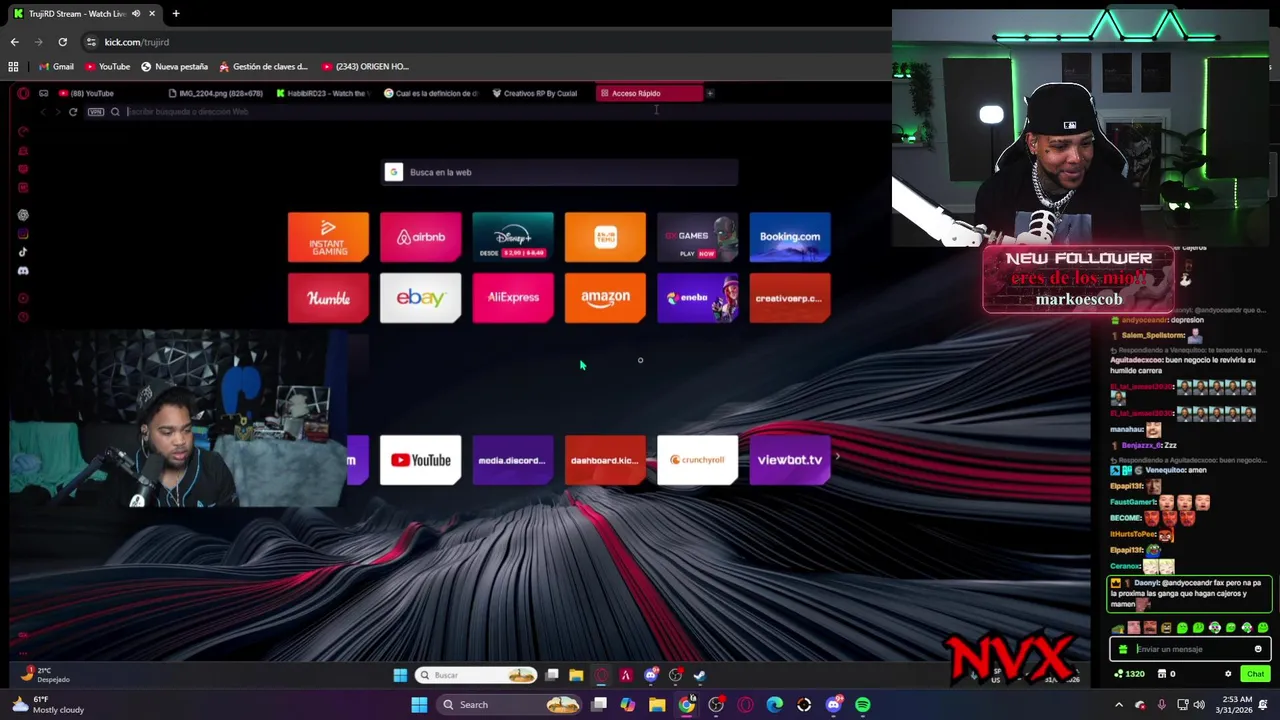Image resolution: width=1280 pixels, height=720 pixels.
Task: Open the Airbnb speed dial tile
Action: click(420, 237)
